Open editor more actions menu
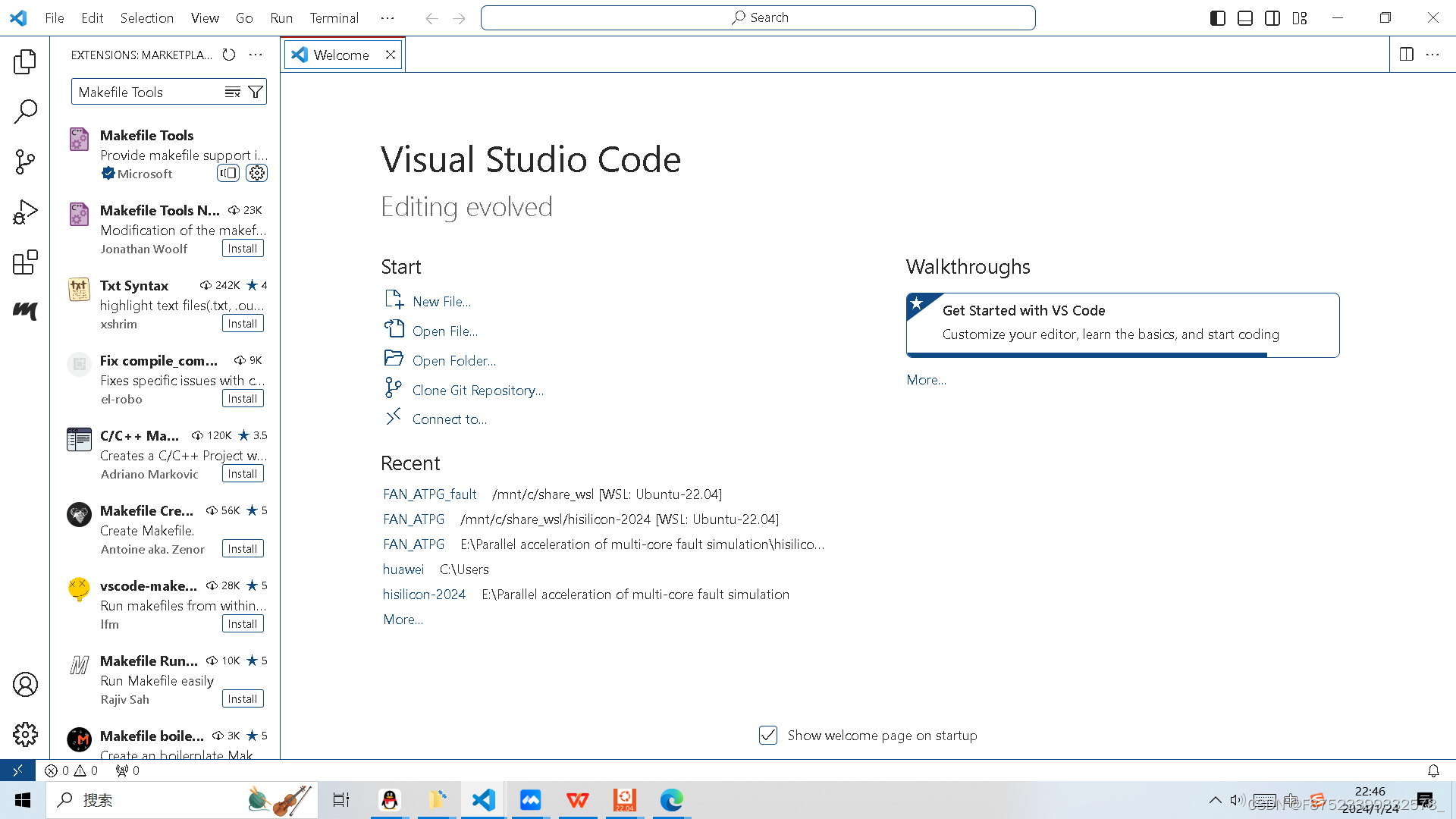Screen dimensions: 1456x819 pyautogui.click(x=1432, y=55)
